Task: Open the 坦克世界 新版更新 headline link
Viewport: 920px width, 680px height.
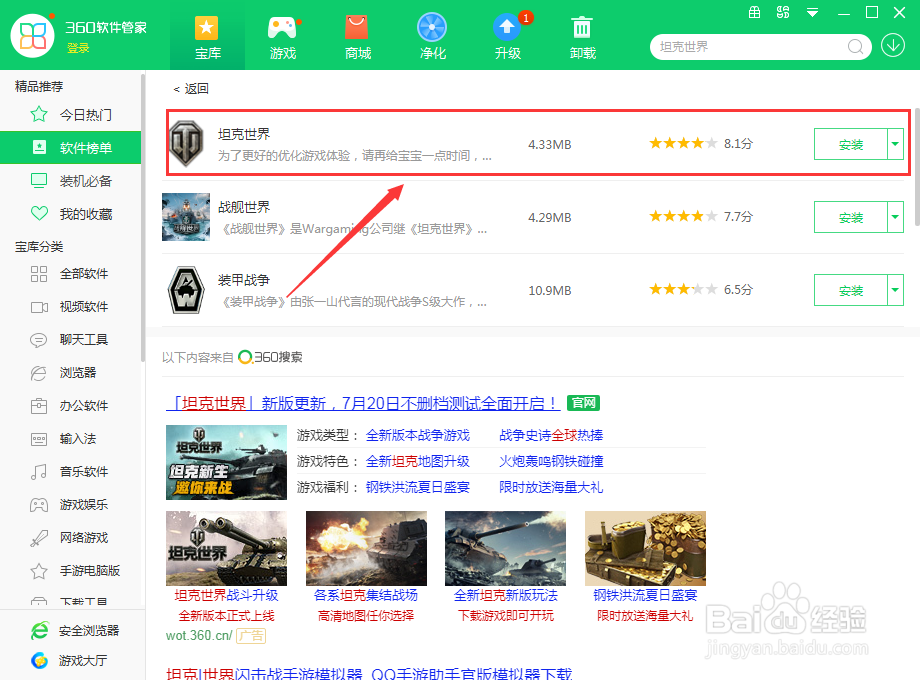Action: [x=363, y=404]
